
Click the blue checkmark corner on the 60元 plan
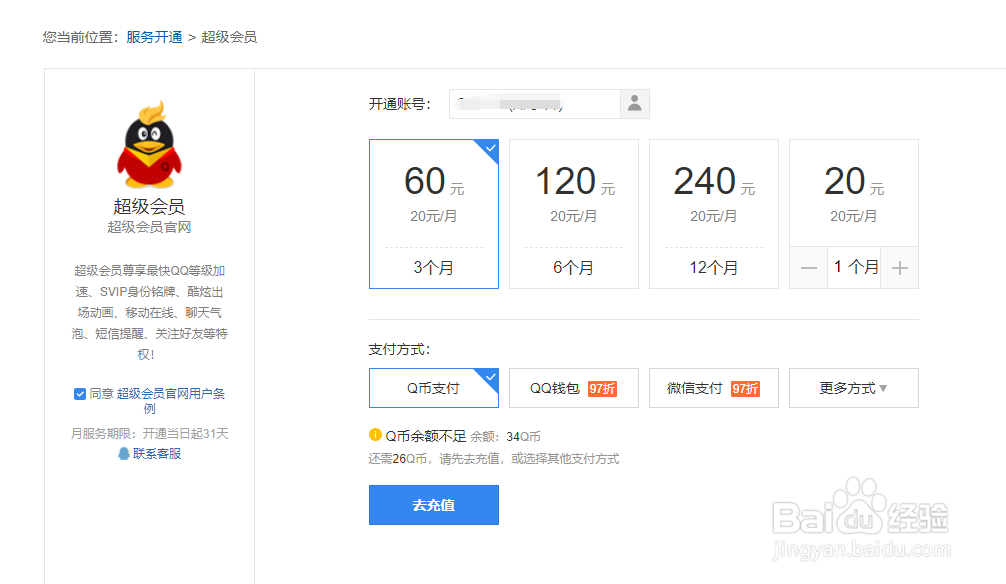coord(489,148)
